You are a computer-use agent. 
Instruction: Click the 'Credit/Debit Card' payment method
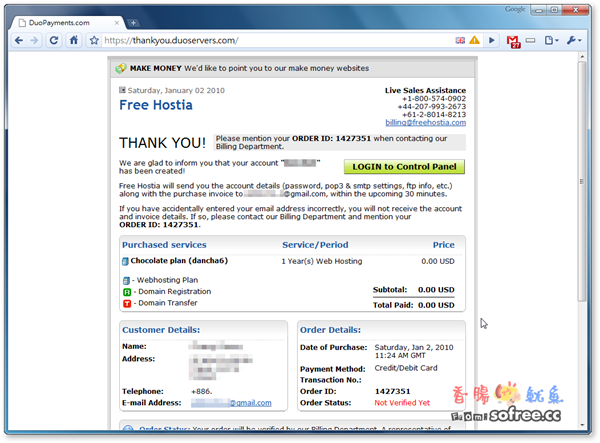(x=406, y=368)
